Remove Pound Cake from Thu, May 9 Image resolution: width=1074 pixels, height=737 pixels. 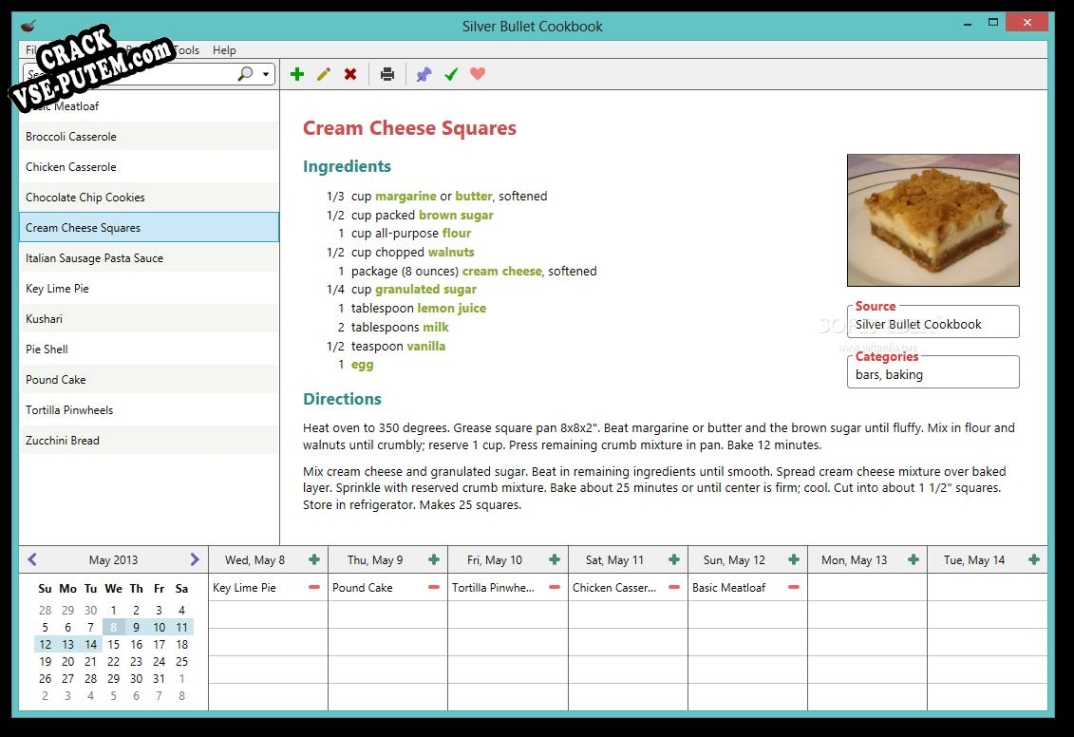click(x=434, y=588)
